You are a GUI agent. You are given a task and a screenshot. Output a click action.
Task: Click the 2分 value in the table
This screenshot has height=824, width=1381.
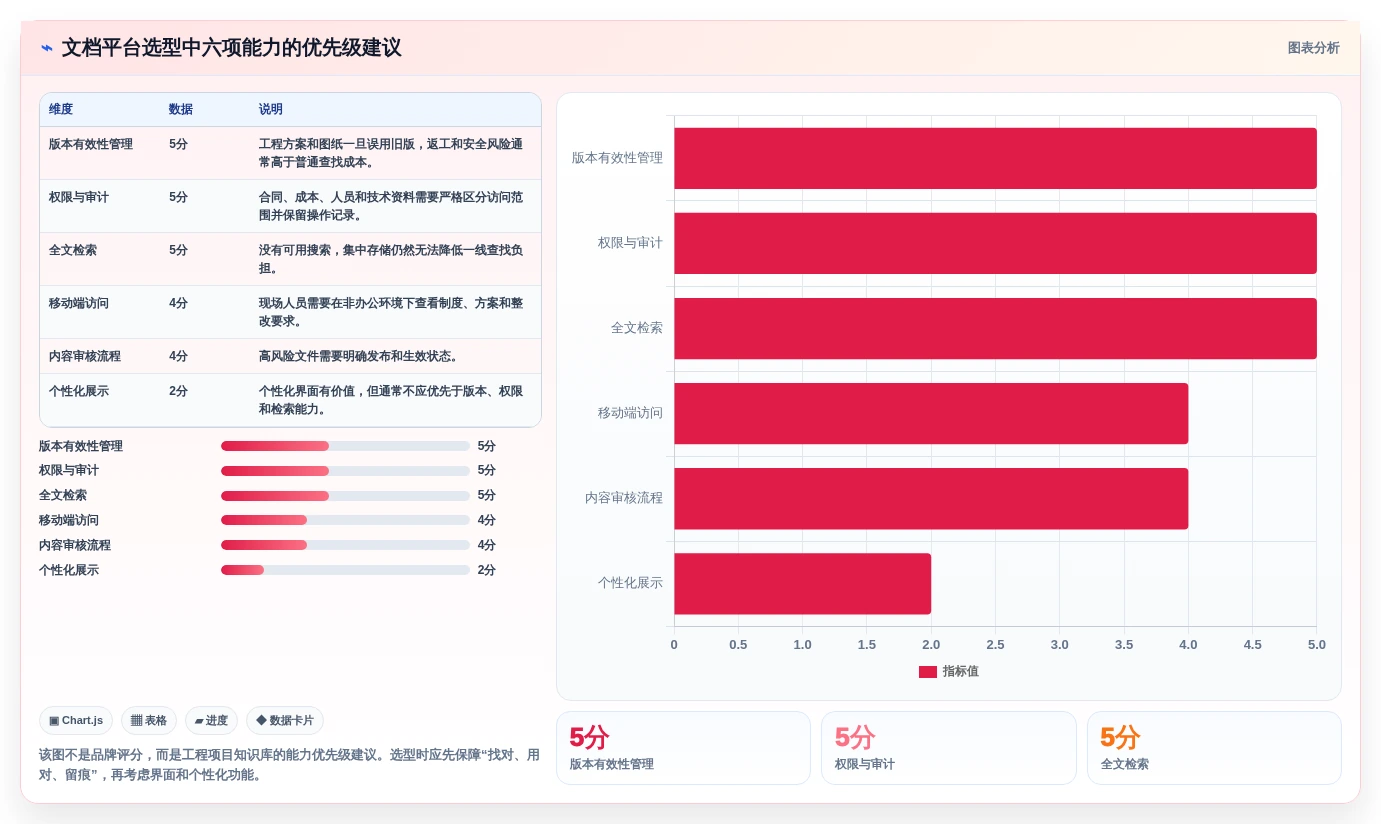[x=178, y=391]
